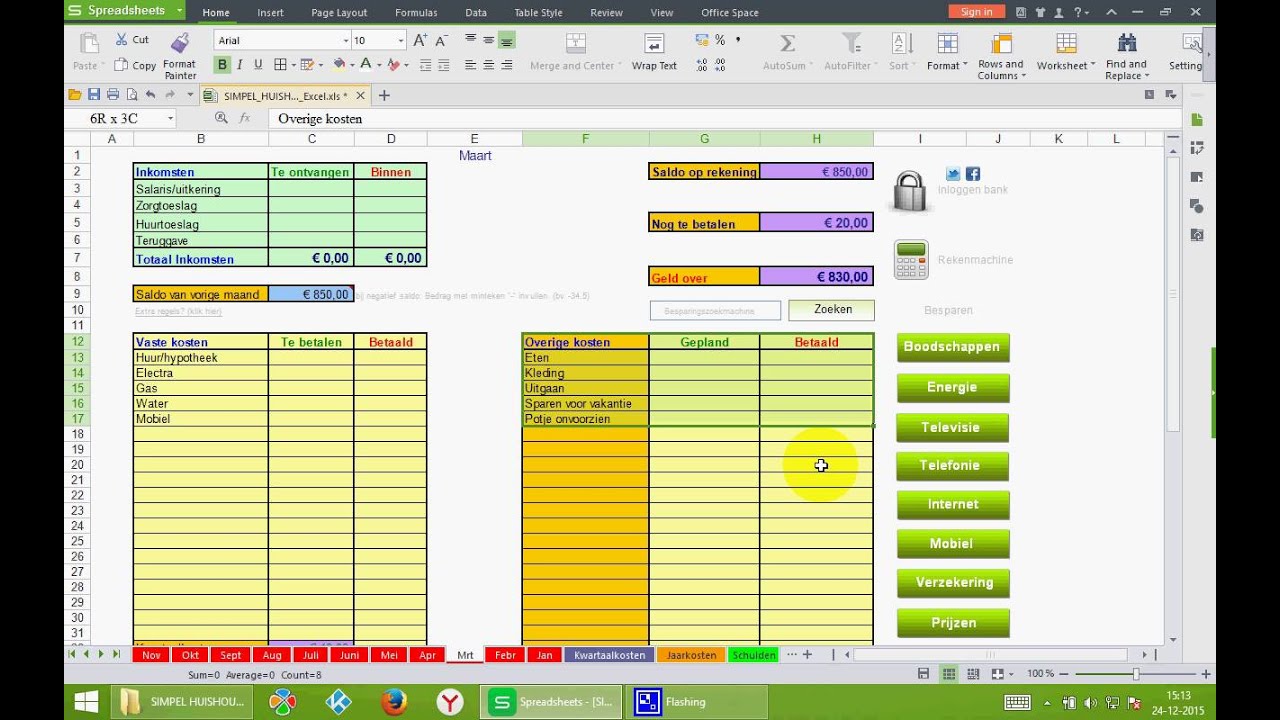
Task: Apply percent style with the % icon
Action: point(720,40)
